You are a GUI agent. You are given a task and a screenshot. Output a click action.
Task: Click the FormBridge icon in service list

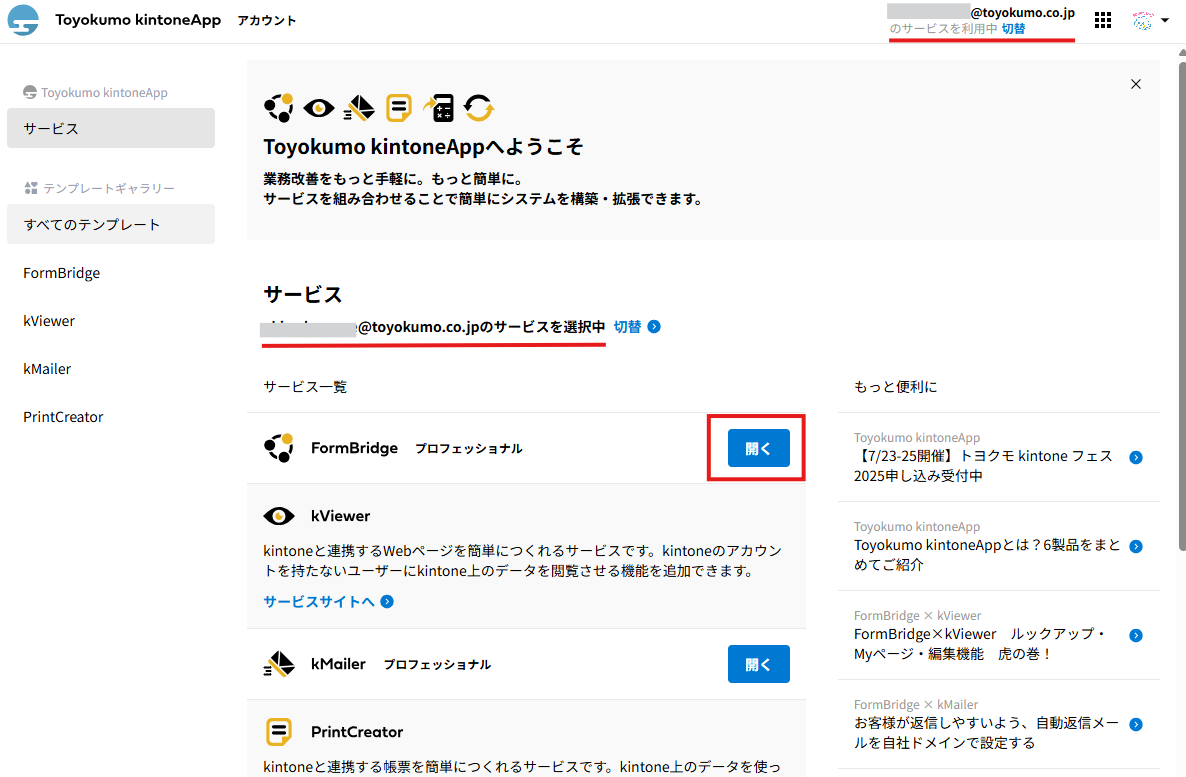279,448
